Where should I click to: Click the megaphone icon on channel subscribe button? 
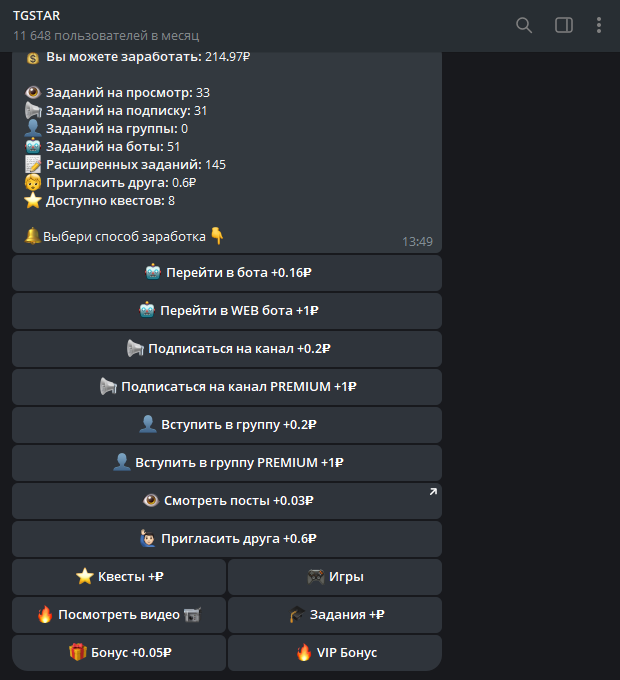135,349
